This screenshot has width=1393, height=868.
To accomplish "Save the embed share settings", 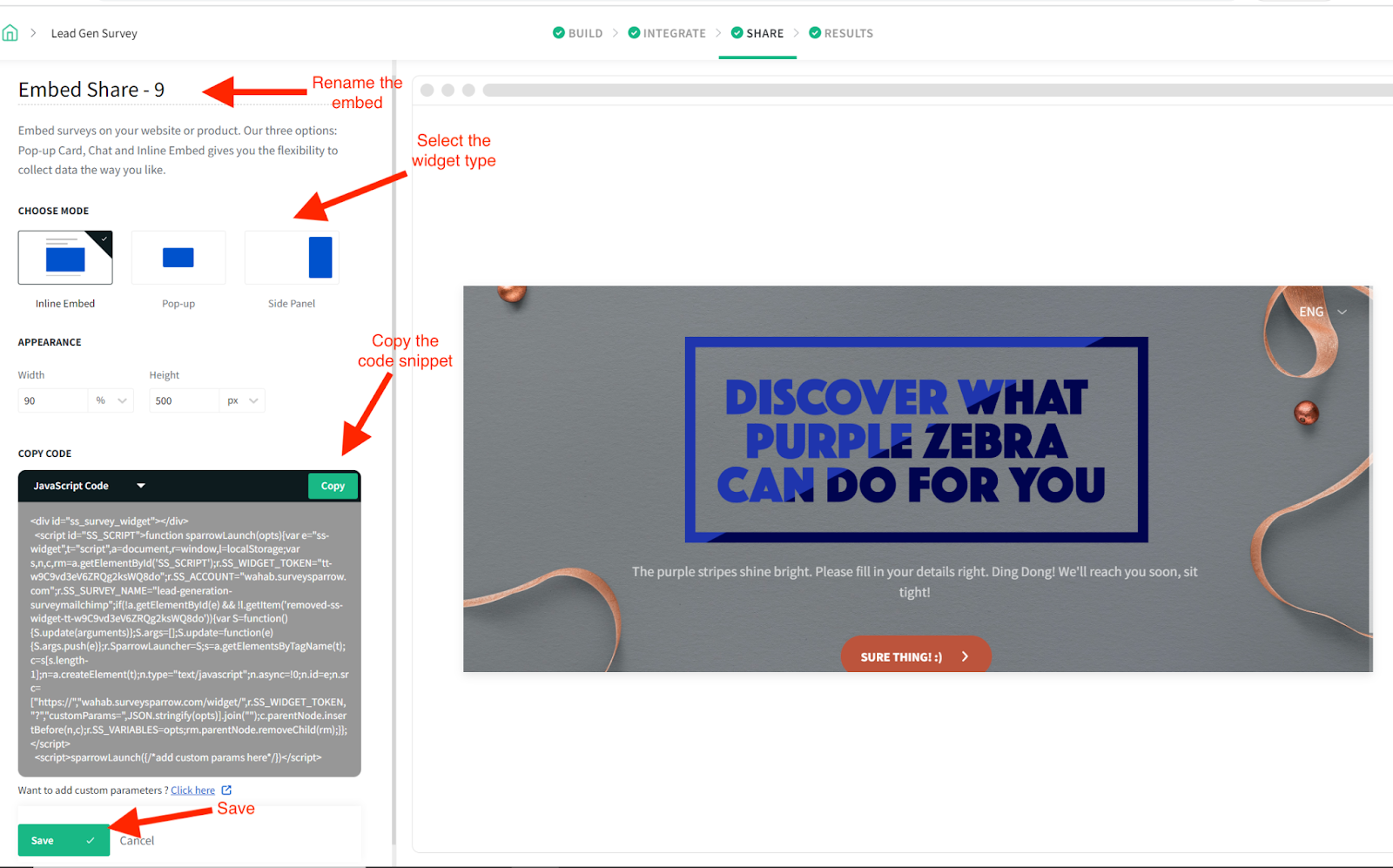I will click(x=64, y=840).
